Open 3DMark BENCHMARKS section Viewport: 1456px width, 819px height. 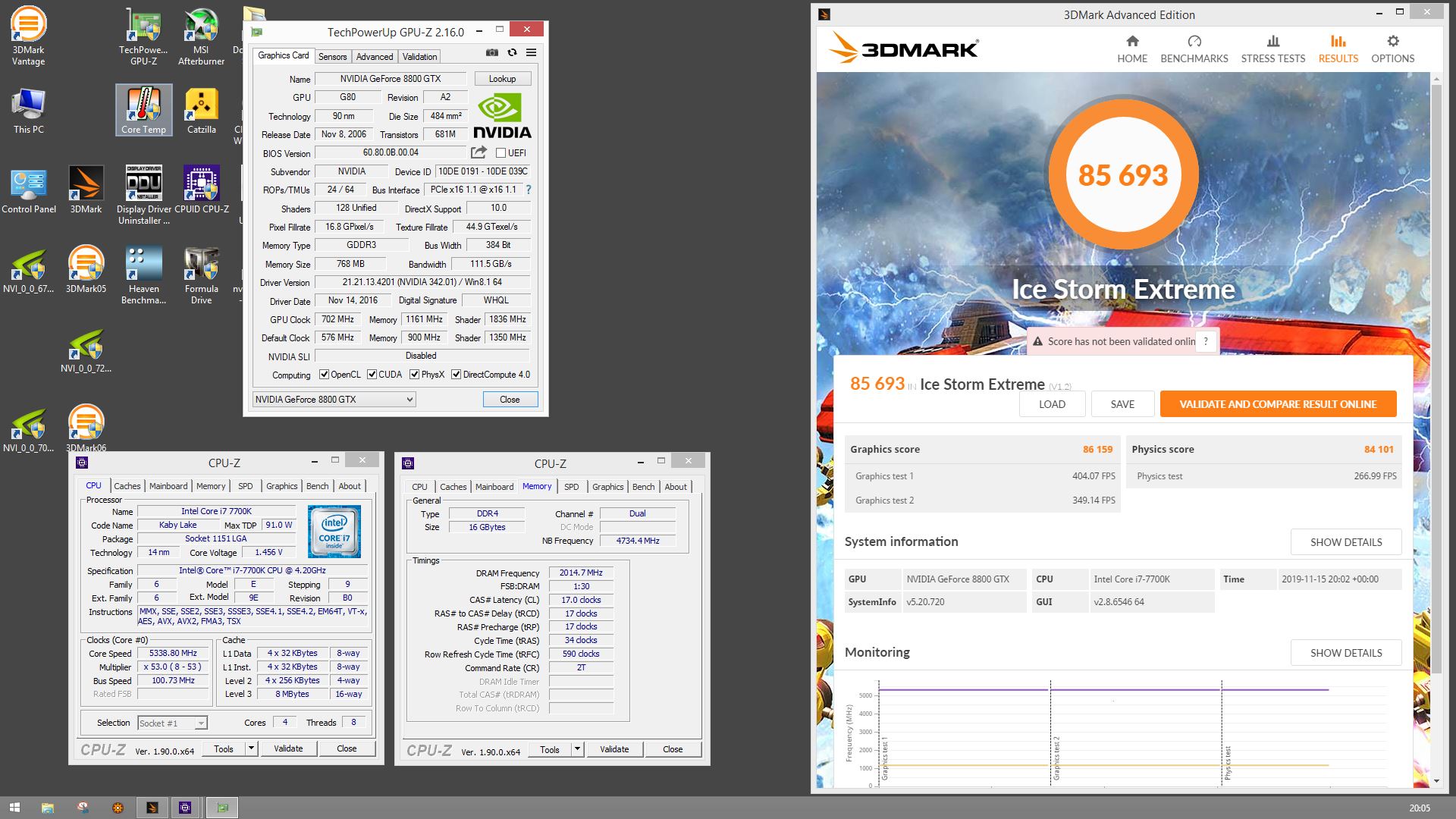(1194, 49)
